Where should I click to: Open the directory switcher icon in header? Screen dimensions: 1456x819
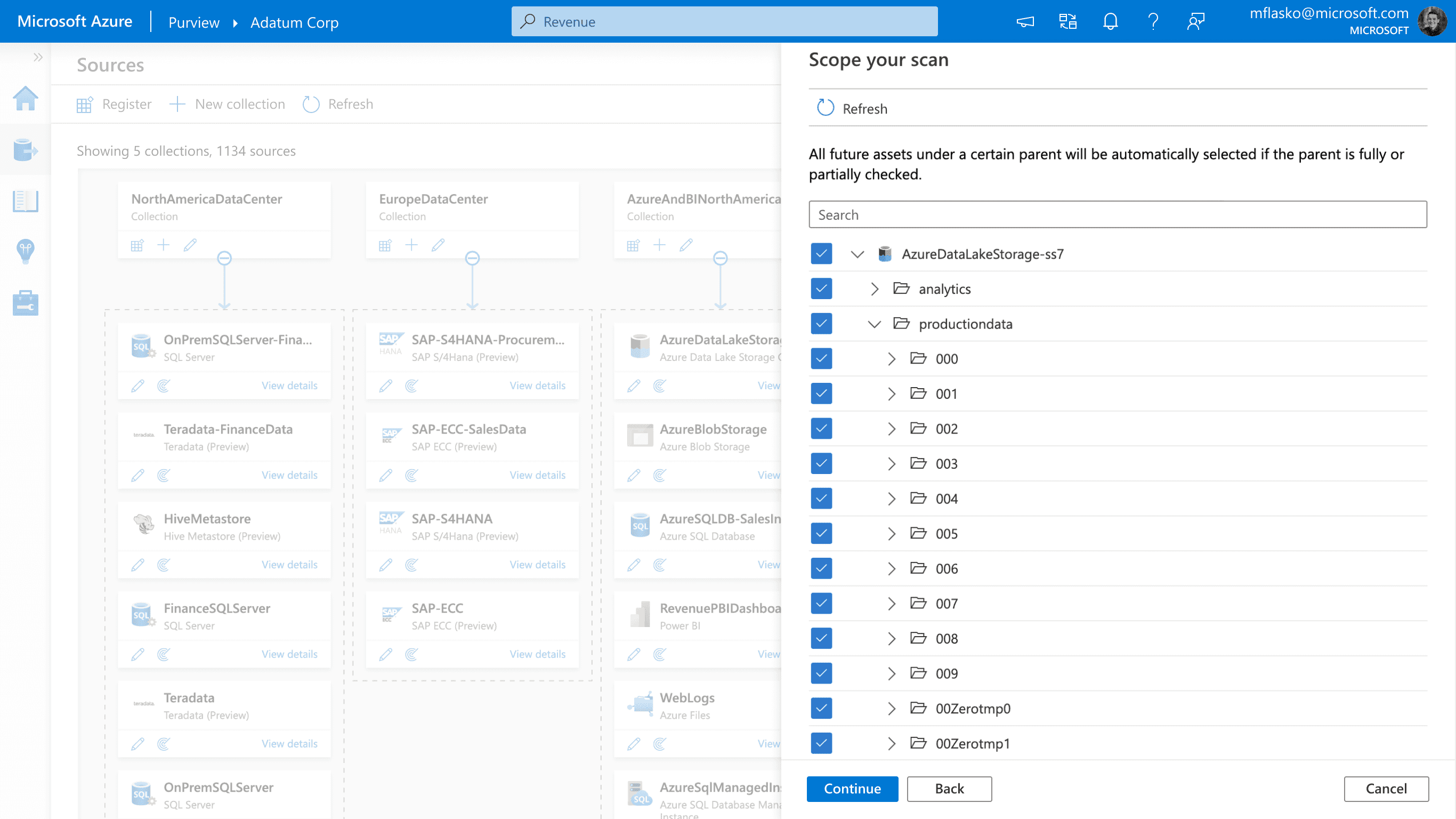coord(1067,21)
